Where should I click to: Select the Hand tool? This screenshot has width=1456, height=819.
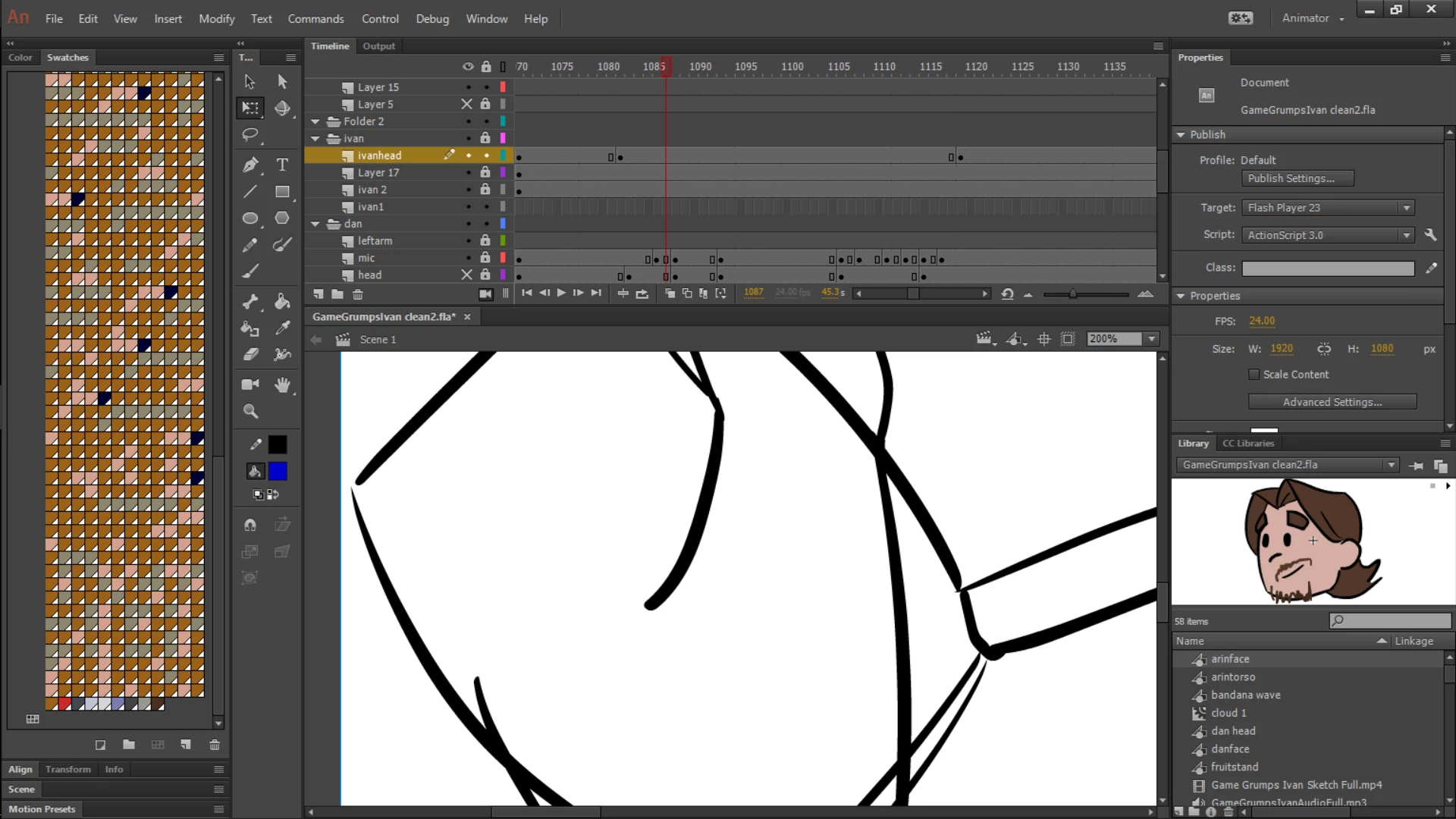[282, 384]
